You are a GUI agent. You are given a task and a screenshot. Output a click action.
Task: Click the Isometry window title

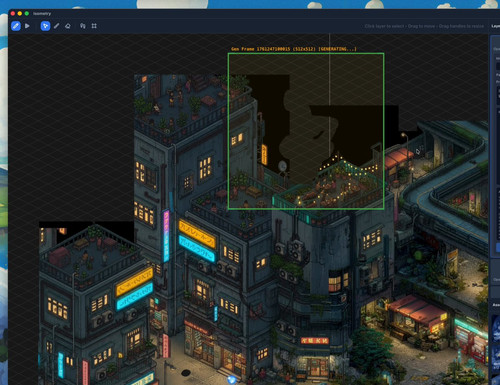(x=42, y=14)
